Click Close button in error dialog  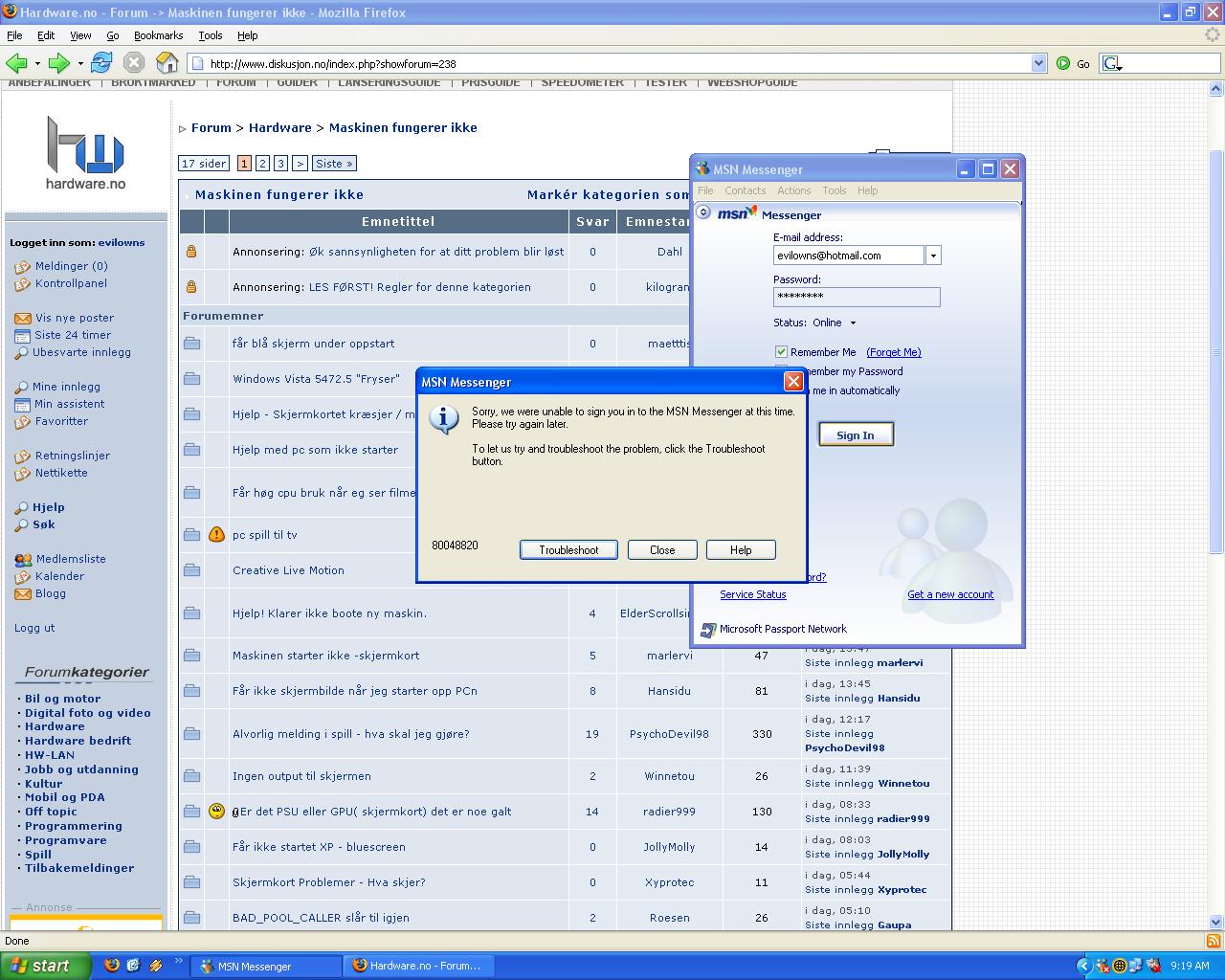662,550
